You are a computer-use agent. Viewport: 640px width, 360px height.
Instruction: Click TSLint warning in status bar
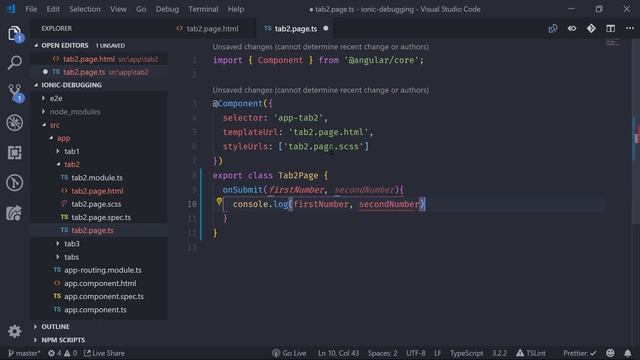[531, 353]
